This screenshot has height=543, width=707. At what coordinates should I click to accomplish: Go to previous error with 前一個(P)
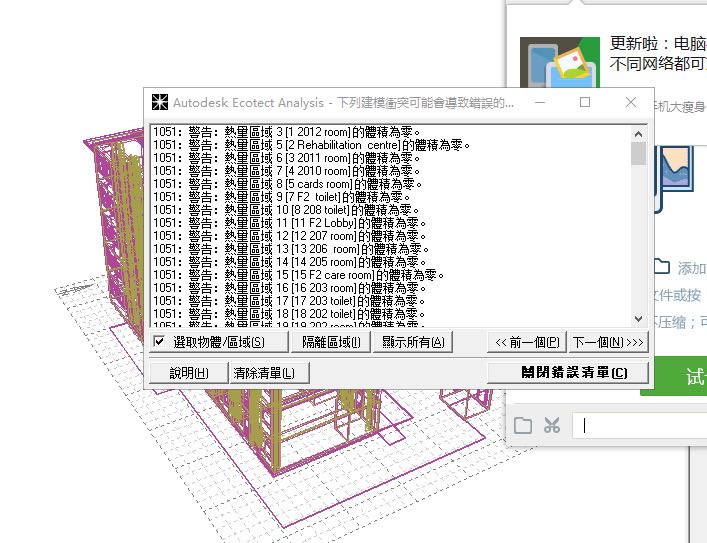click(527, 342)
